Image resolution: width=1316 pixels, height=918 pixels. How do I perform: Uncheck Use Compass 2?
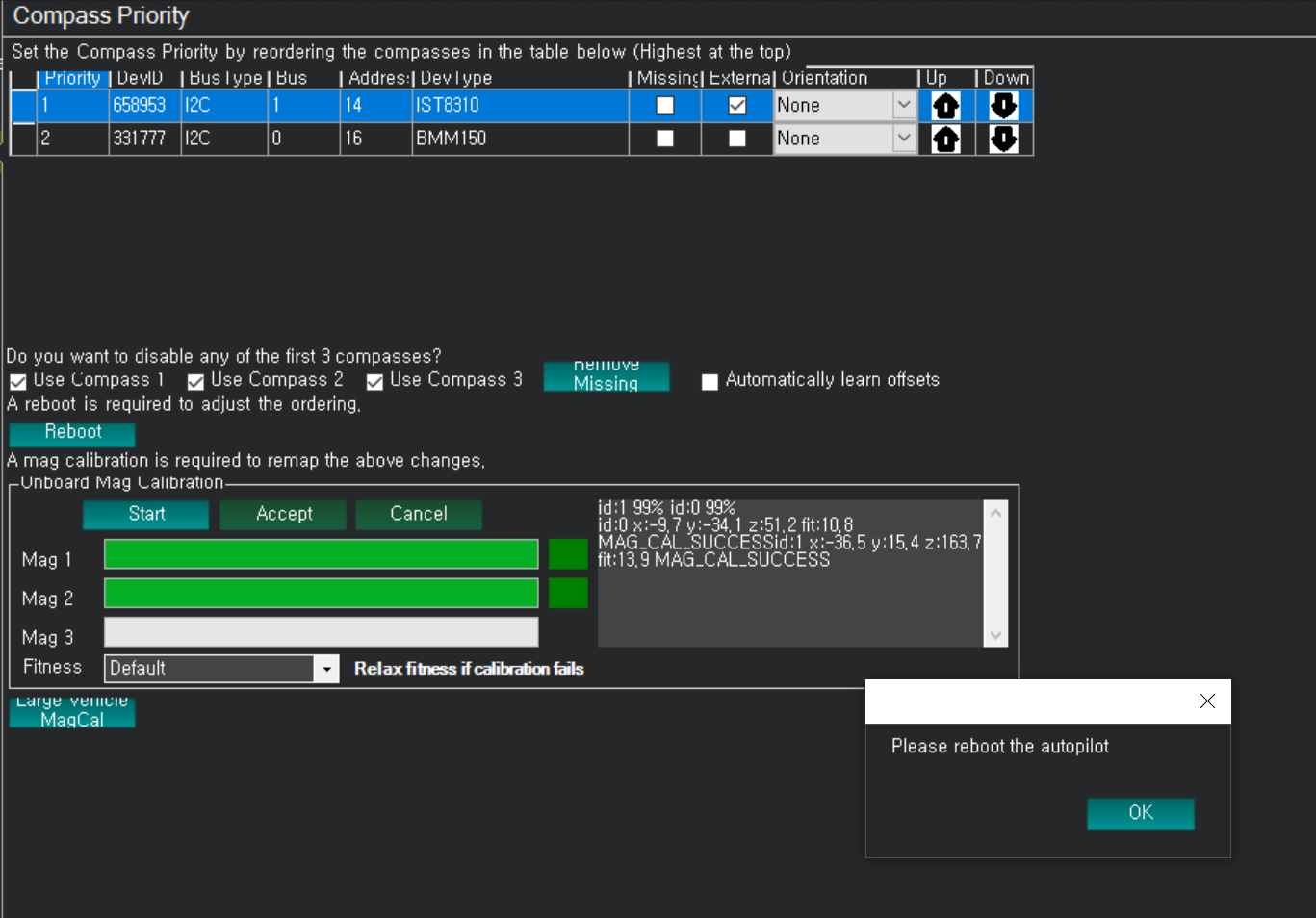(195, 381)
